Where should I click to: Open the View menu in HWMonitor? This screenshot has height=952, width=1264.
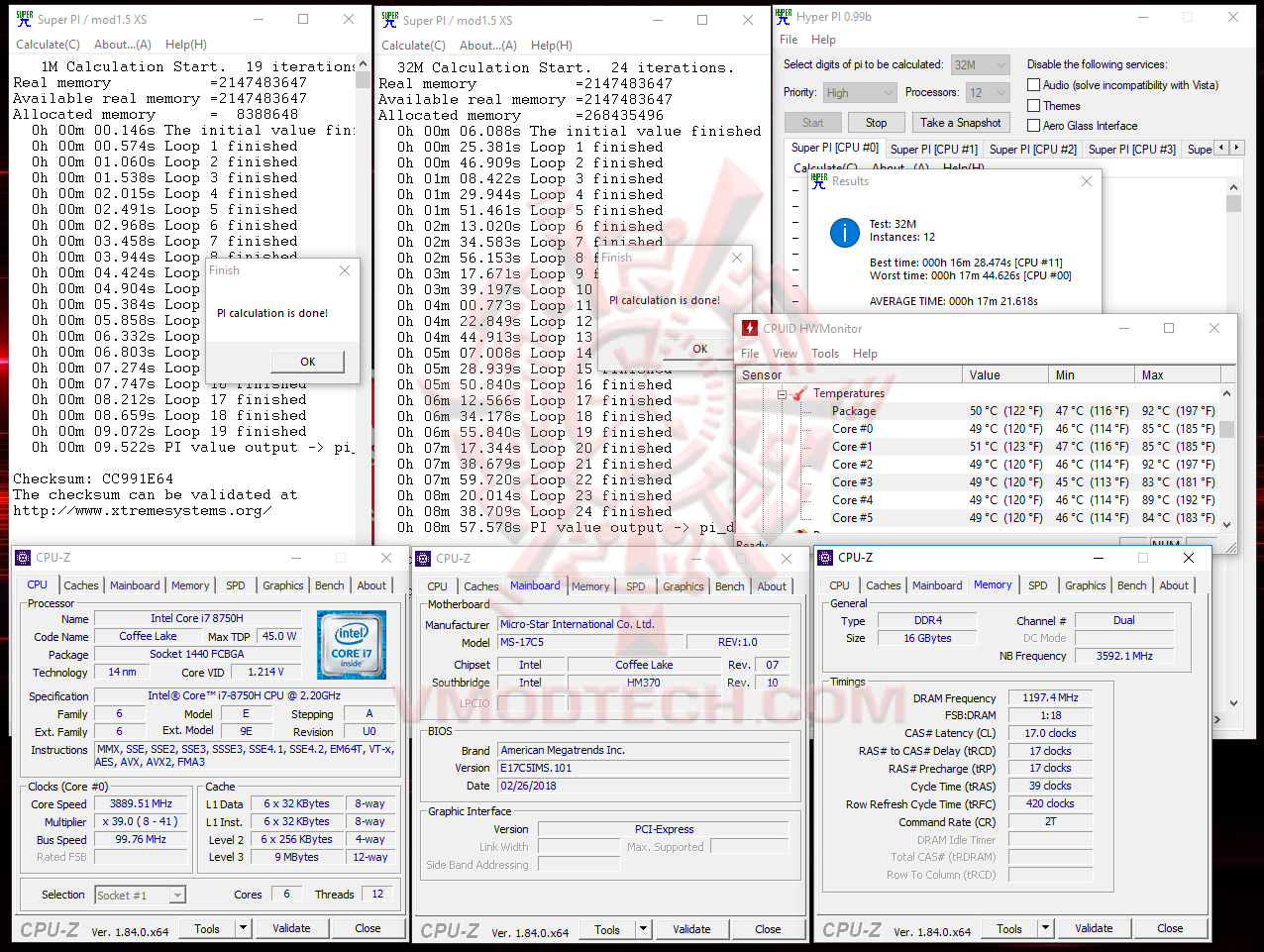click(785, 354)
